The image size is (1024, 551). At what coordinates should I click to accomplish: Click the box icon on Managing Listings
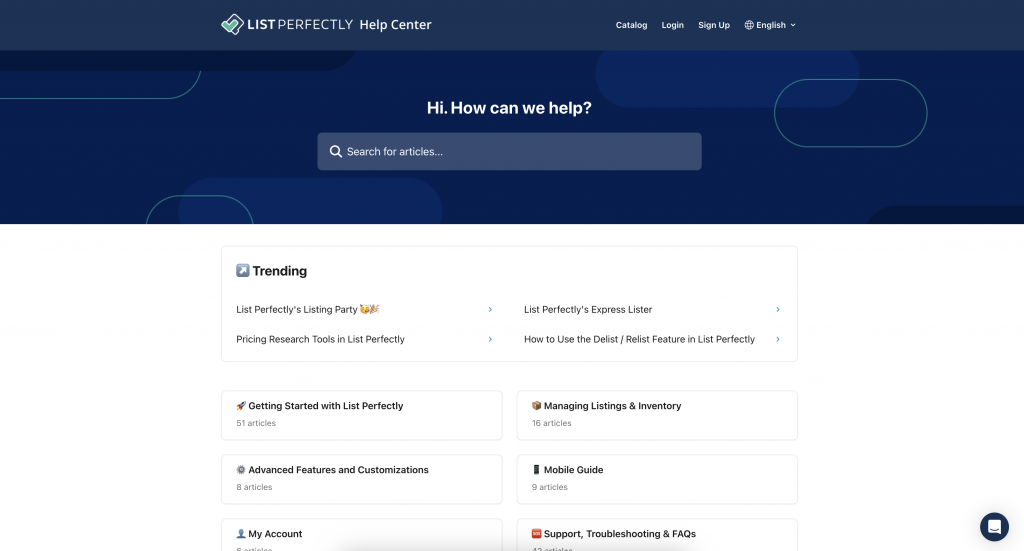pyautogui.click(x=536, y=405)
